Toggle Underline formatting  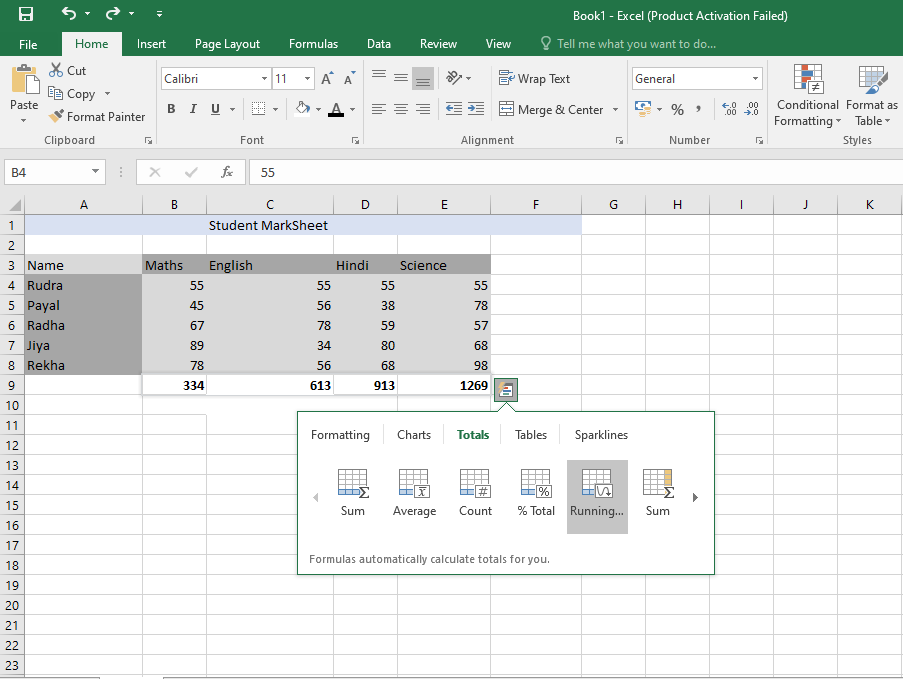(x=215, y=109)
